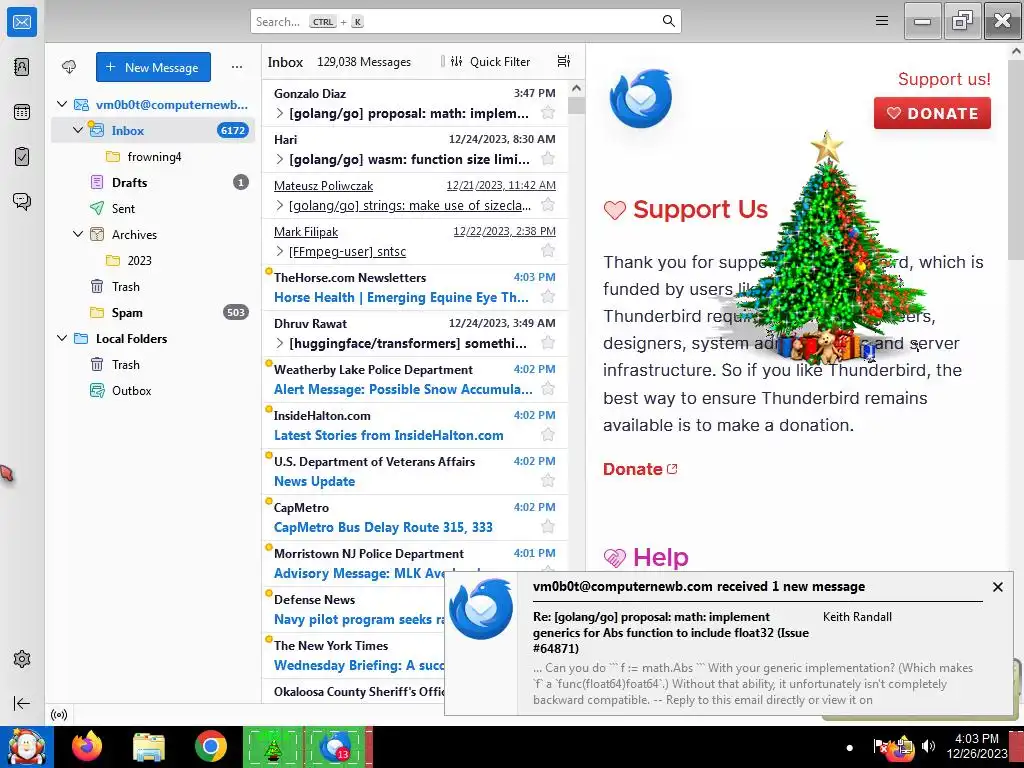
Task: Star the Gonzalo Diaz message
Action: (548, 113)
